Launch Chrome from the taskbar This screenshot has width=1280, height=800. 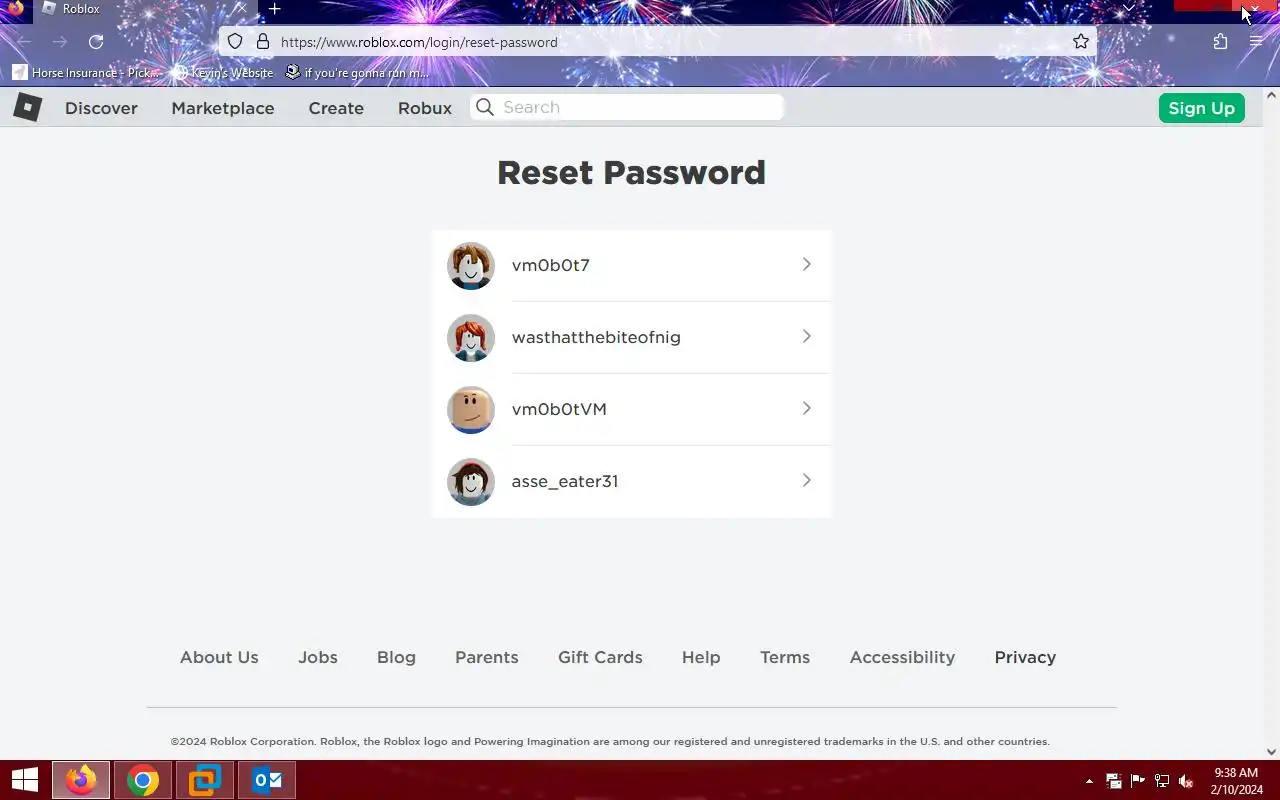pyautogui.click(x=143, y=780)
